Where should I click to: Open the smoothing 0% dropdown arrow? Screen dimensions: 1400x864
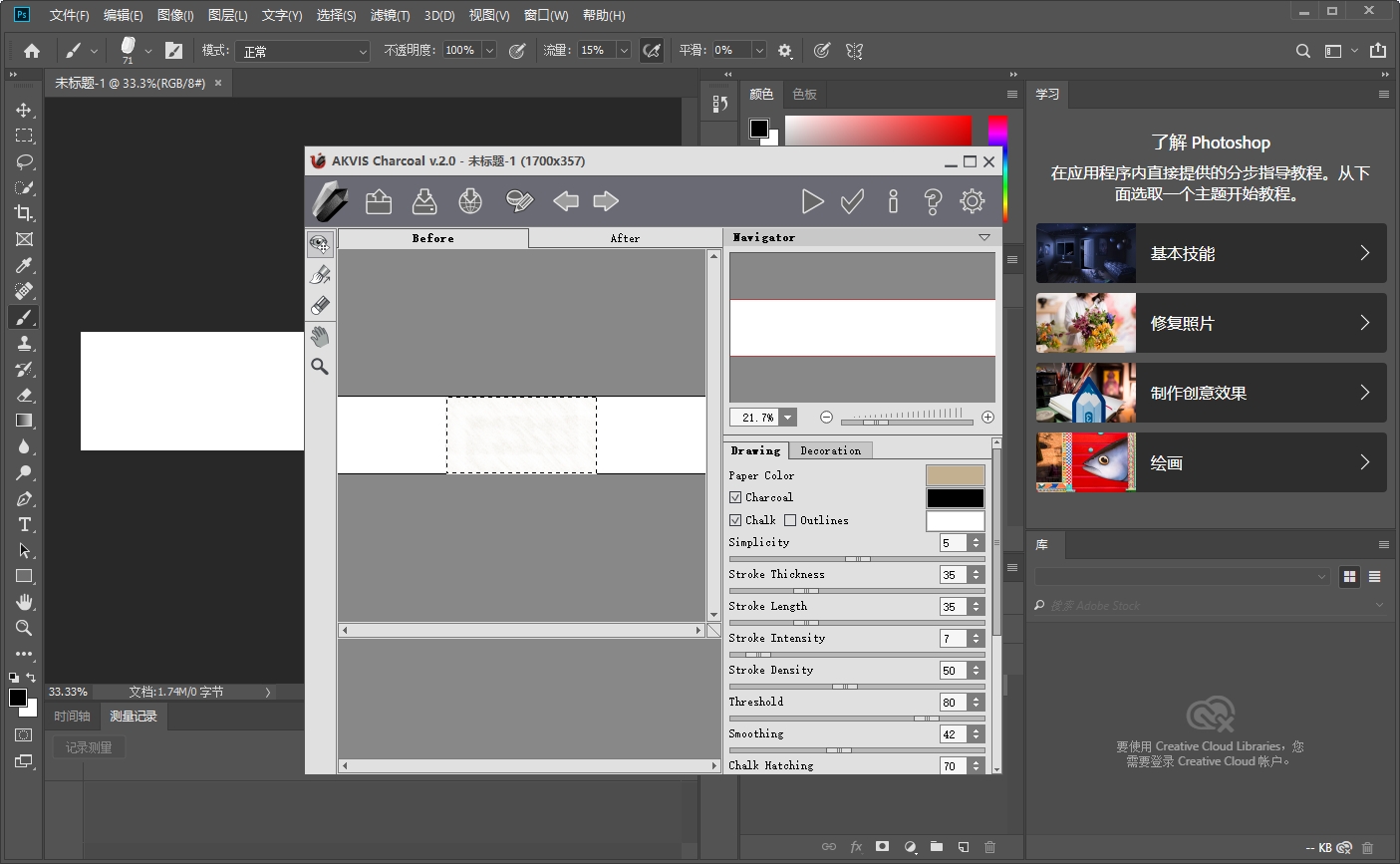coord(759,51)
